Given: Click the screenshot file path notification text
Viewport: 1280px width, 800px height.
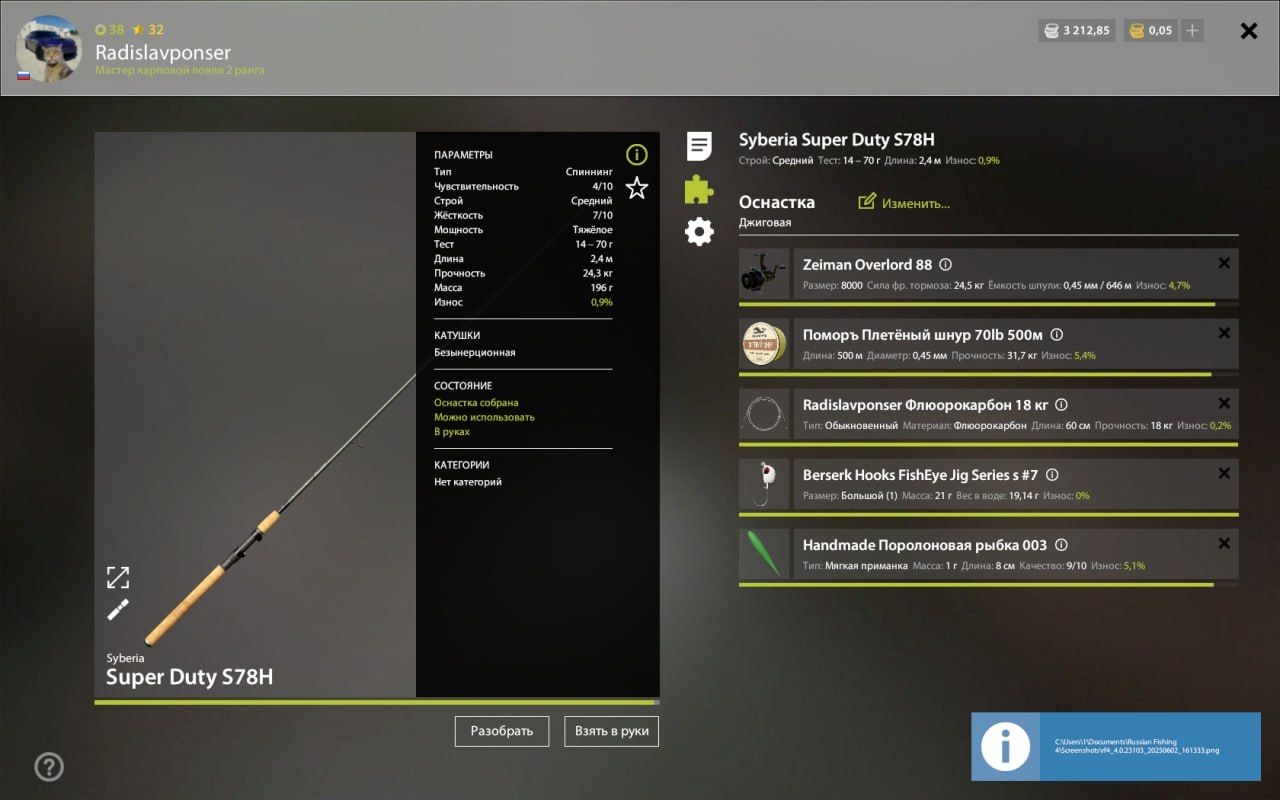Looking at the screenshot, I should coord(1137,746).
